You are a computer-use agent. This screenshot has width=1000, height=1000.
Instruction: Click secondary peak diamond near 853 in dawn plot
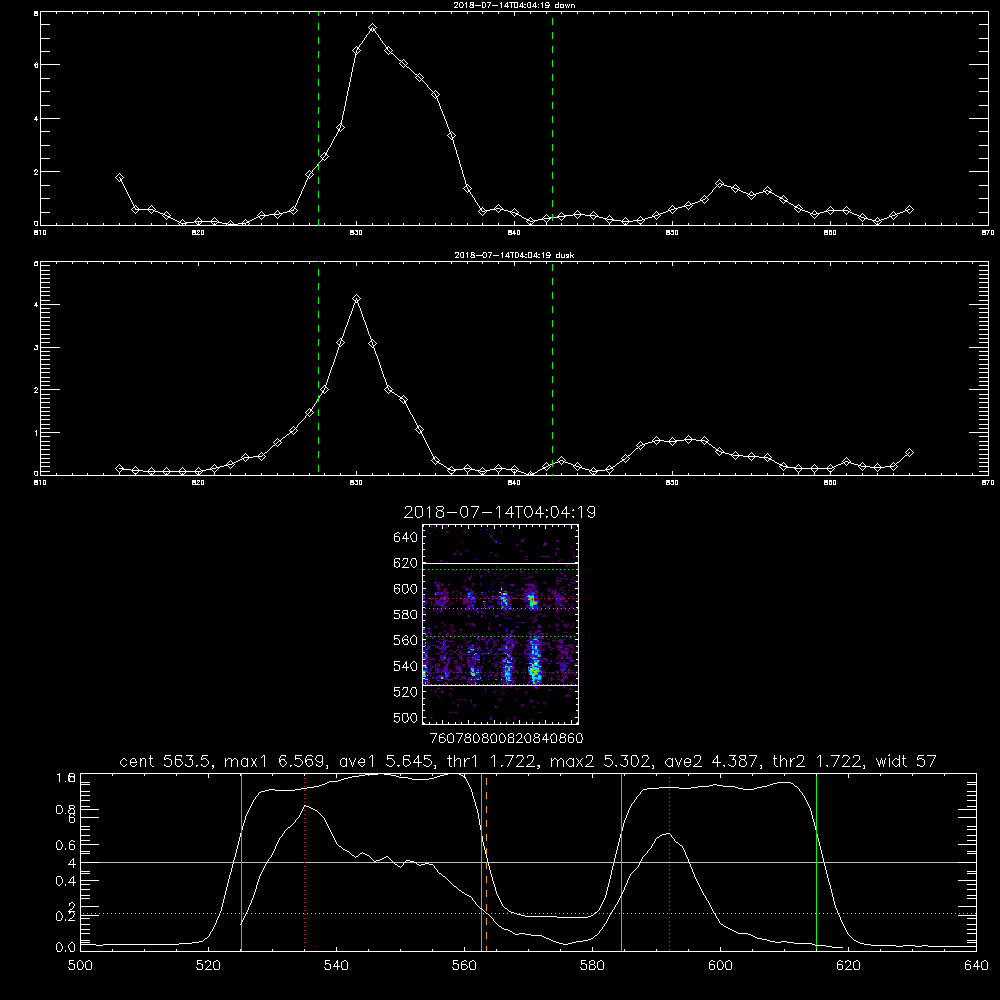(x=719, y=184)
